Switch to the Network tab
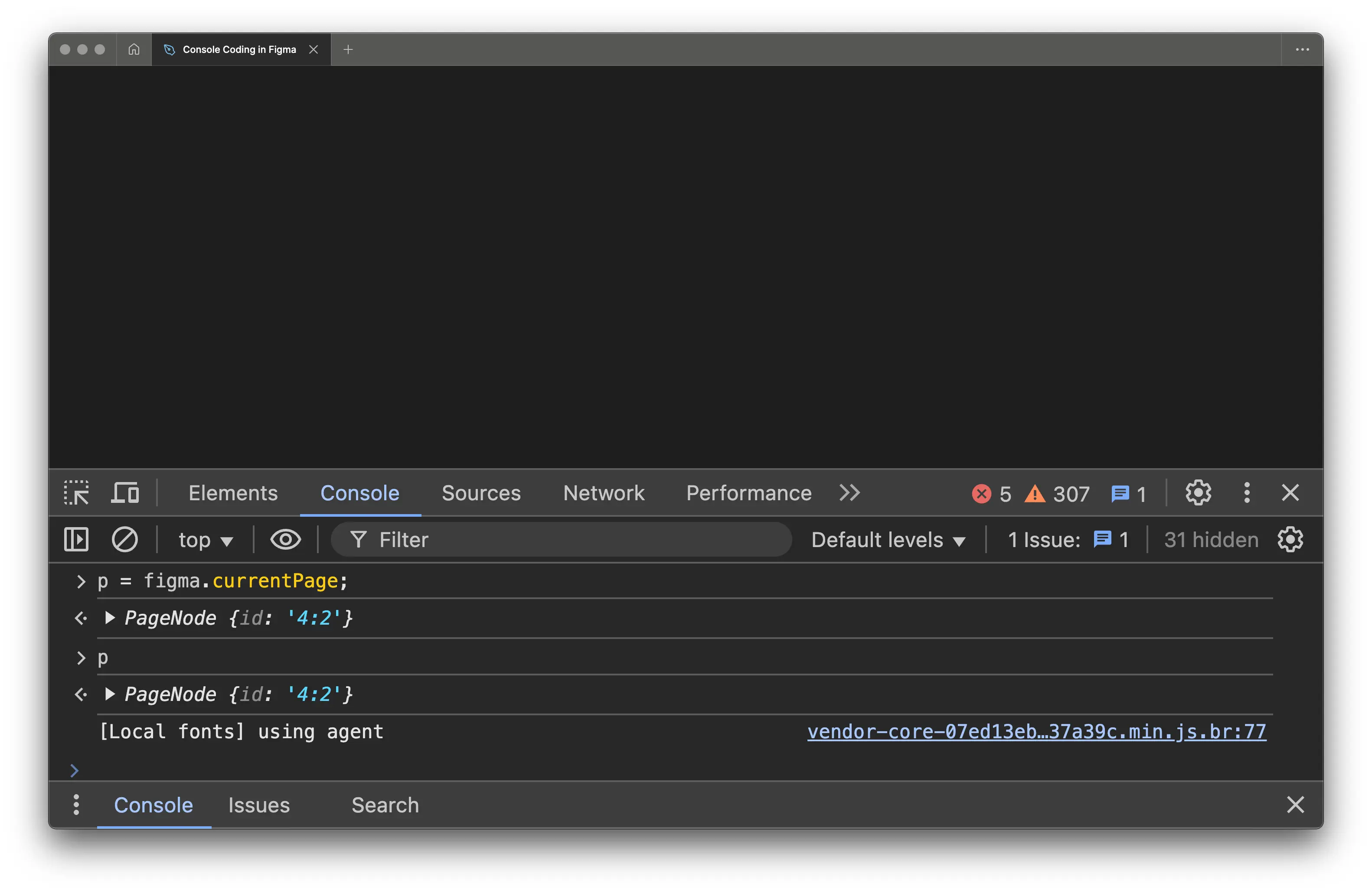Viewport: 1372px width, 893px height. pos(604,493)
